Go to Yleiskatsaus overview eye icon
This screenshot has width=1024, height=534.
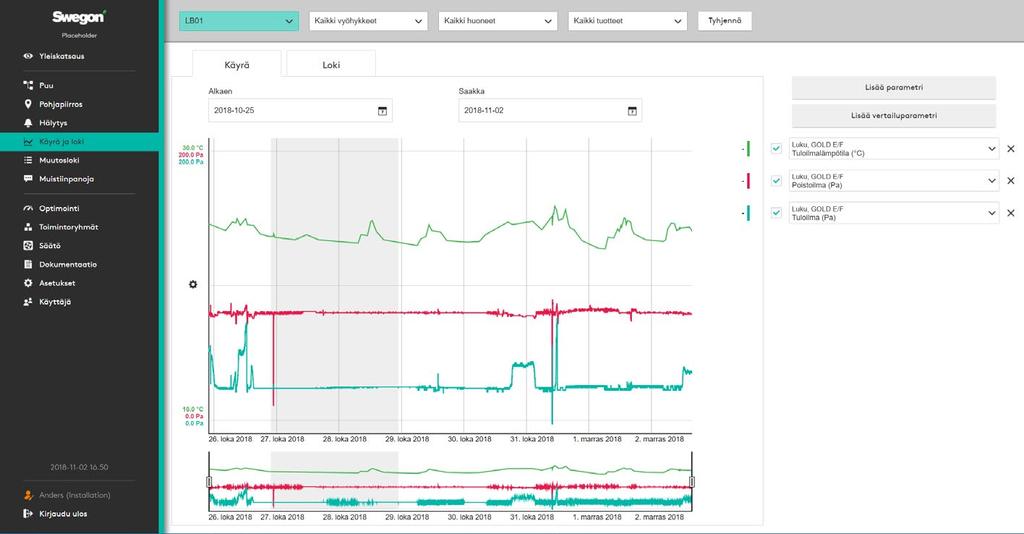click(28, 56)
